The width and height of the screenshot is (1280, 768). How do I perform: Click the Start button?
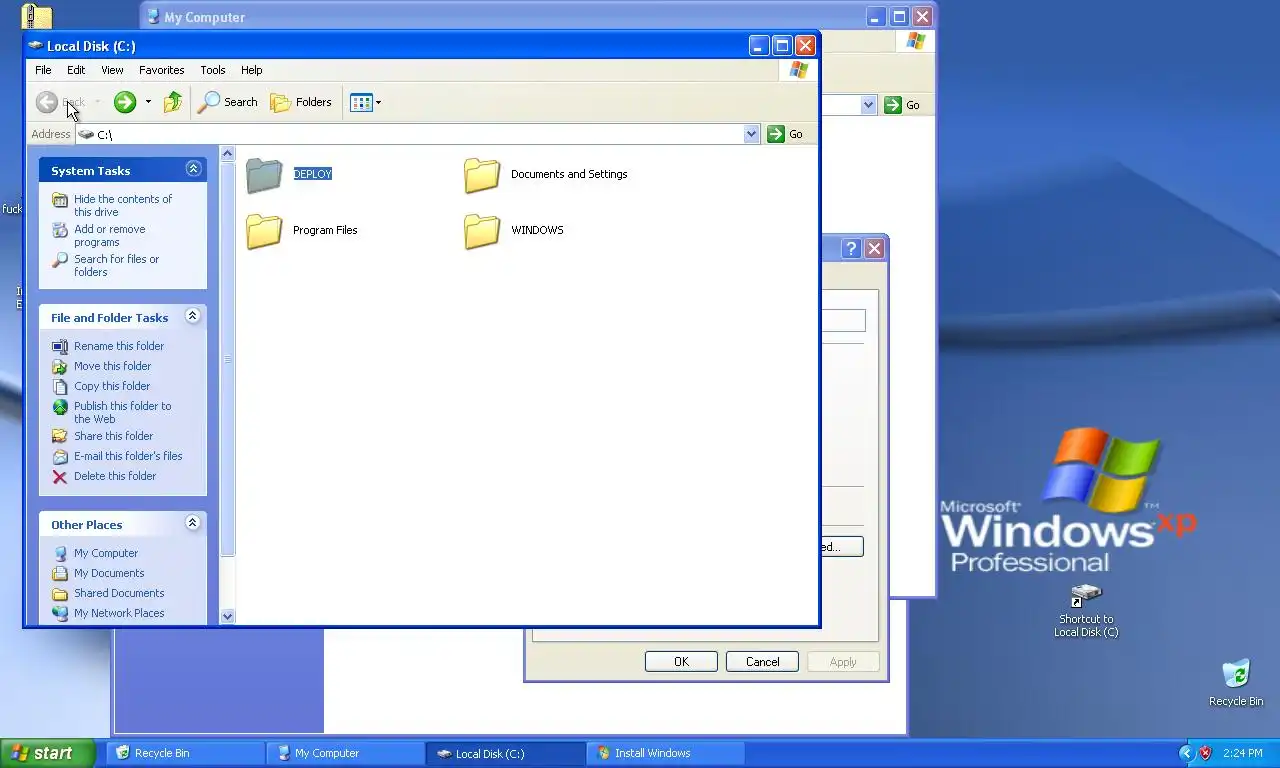(x=47, y=753)
